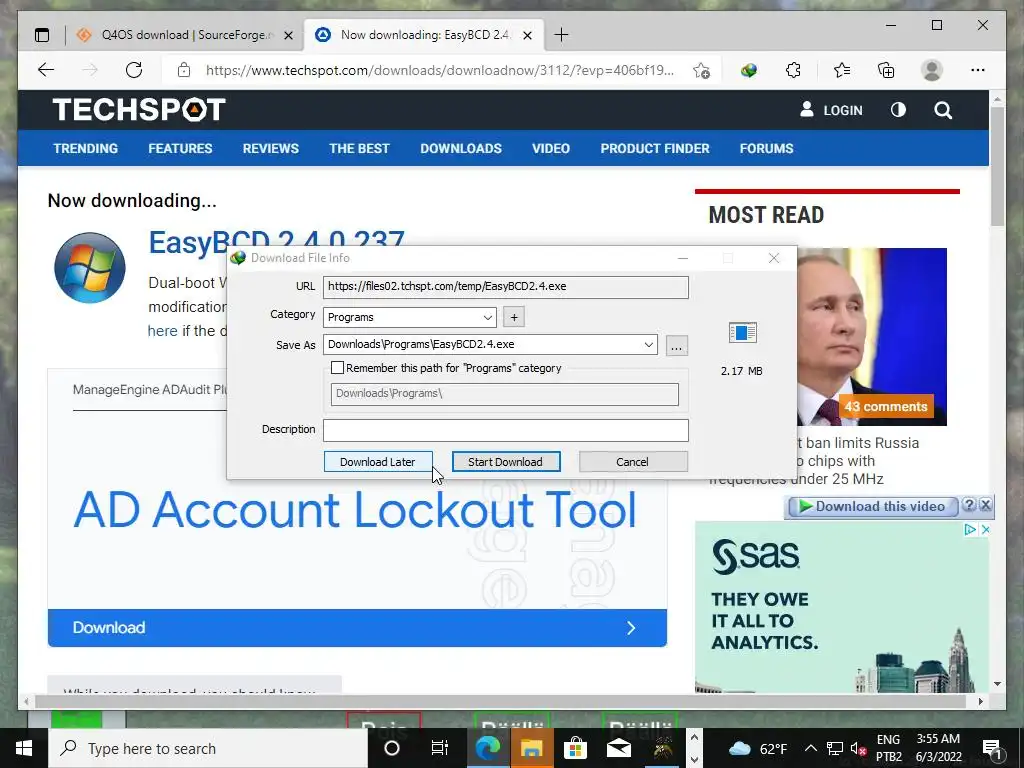
Task: Open the FEATURES menu
Action: click(x=180, y=148)
